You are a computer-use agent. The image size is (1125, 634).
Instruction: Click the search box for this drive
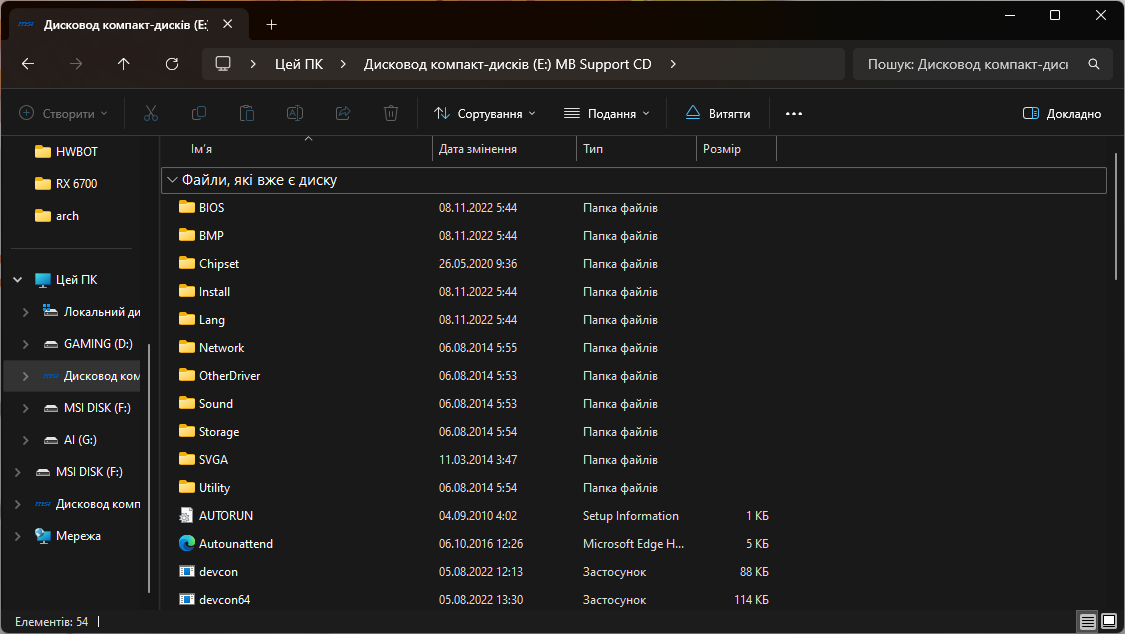point(968,64)
